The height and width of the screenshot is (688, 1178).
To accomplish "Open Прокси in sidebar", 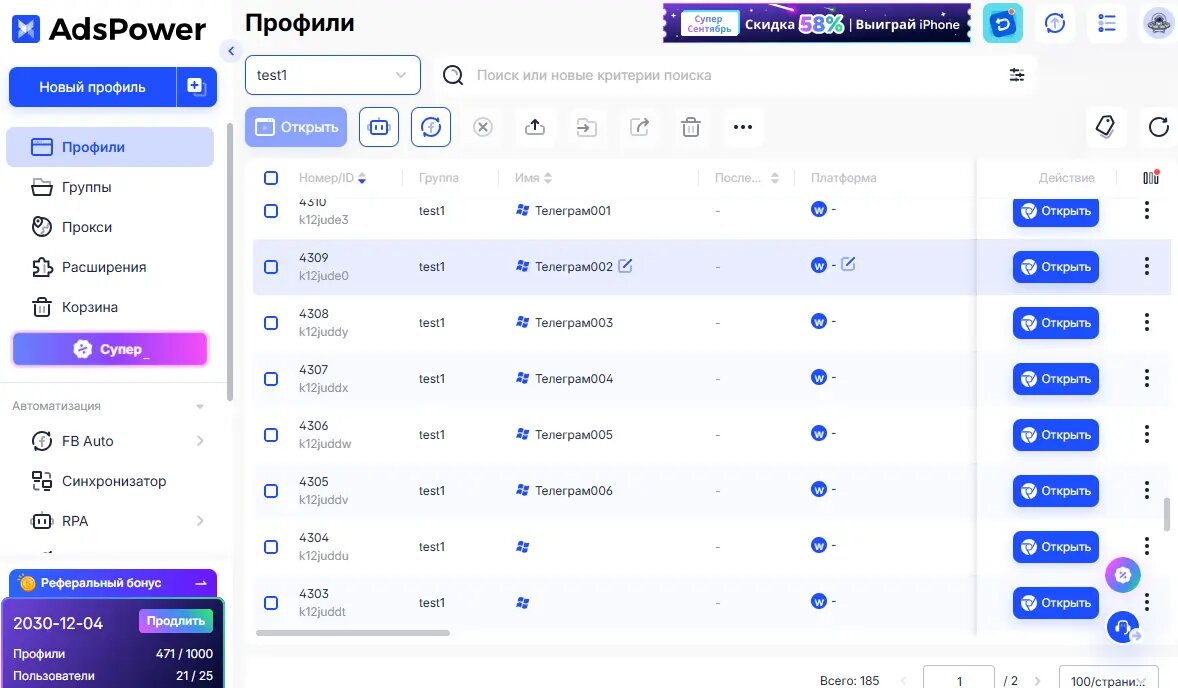I will point(110,227).
